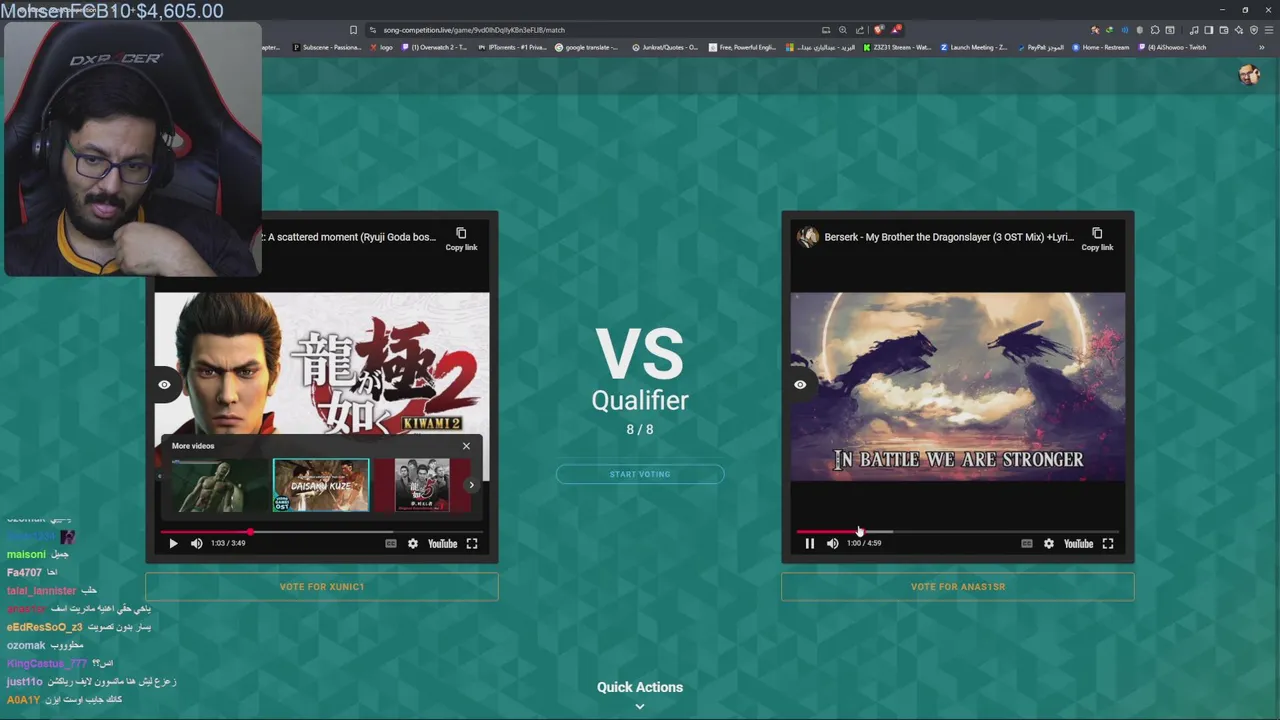Open the user profile avatar top right
Image resolution: width=1280 pixels, height=720 pixels.
point(1248,75)
